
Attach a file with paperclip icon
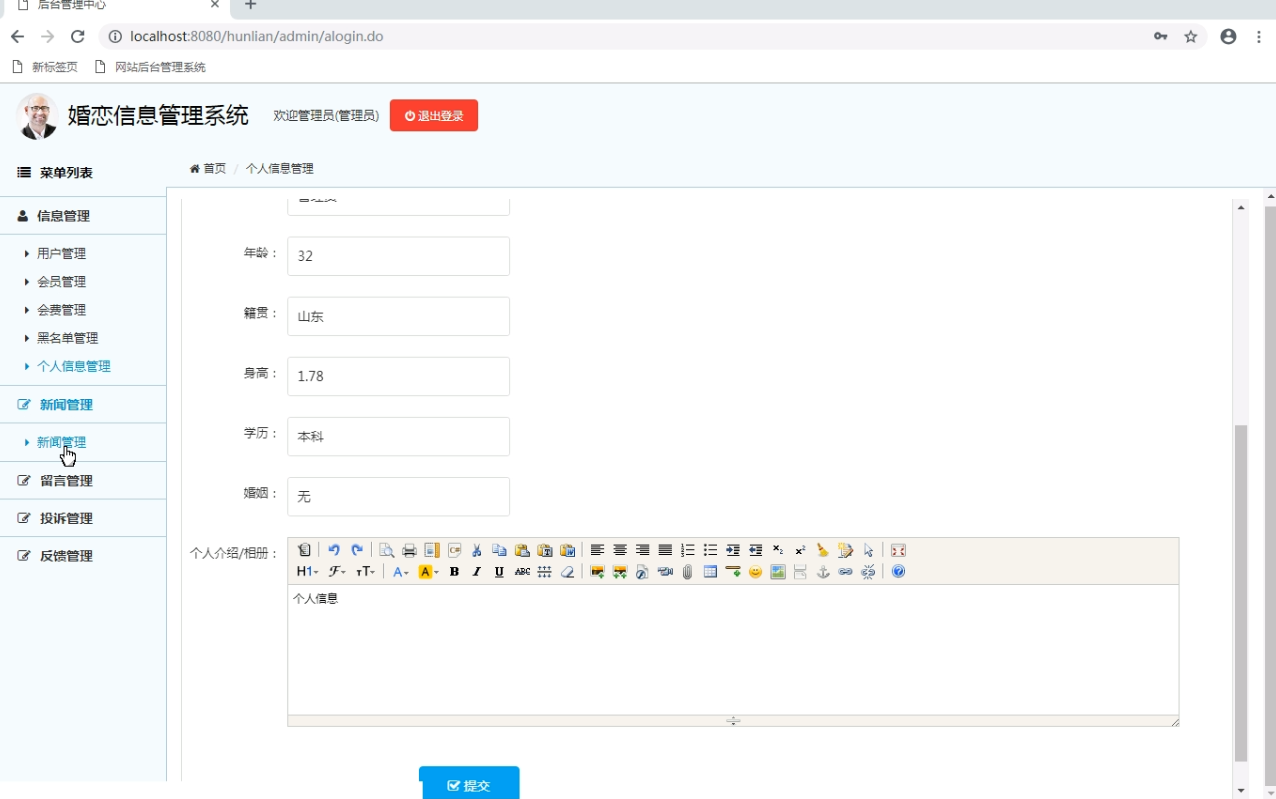[x=688, y=572]
